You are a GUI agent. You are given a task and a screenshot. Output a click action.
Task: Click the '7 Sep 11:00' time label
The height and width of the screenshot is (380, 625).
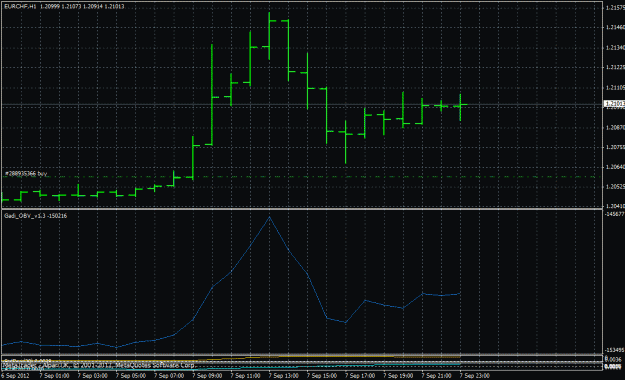point(246,376)
